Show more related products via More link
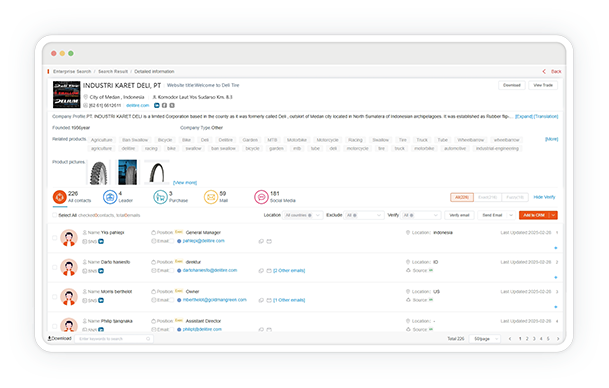609x388 pixels. point(552,139)
